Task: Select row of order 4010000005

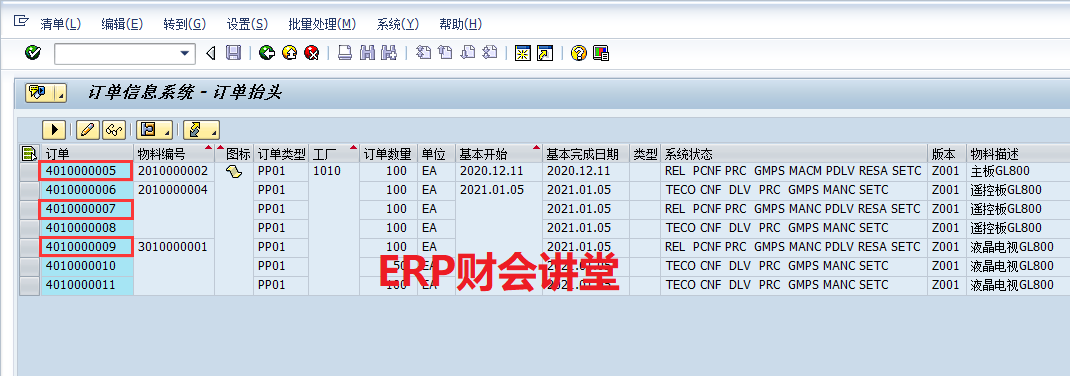Action: point(29,171)
